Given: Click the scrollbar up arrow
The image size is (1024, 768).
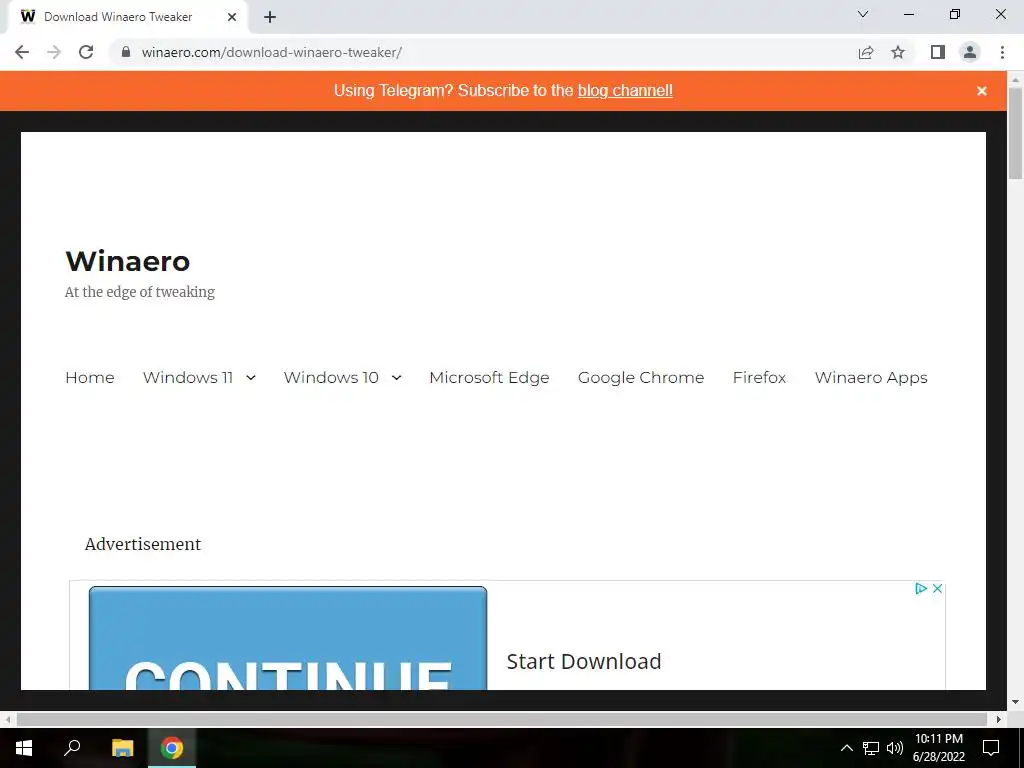Looking at the screenshot, I should click(x=1016, y=79).
